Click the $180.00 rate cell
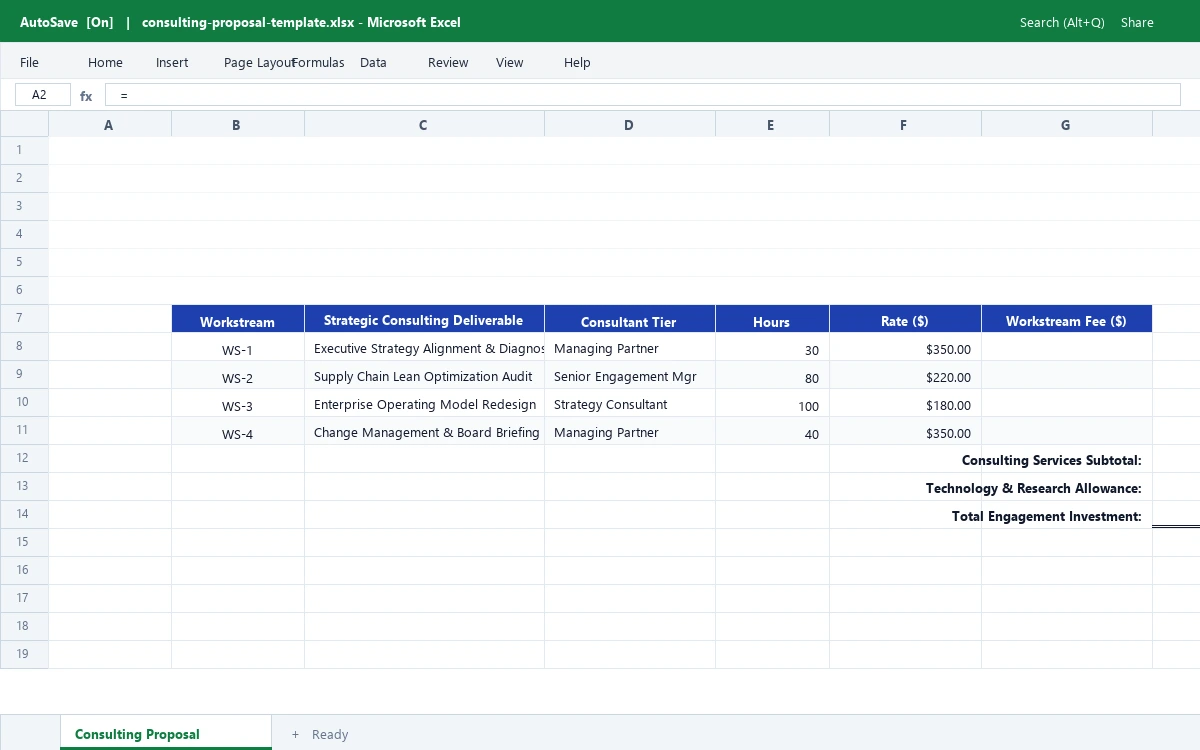Screen dimensions: 1200x750 905,403
